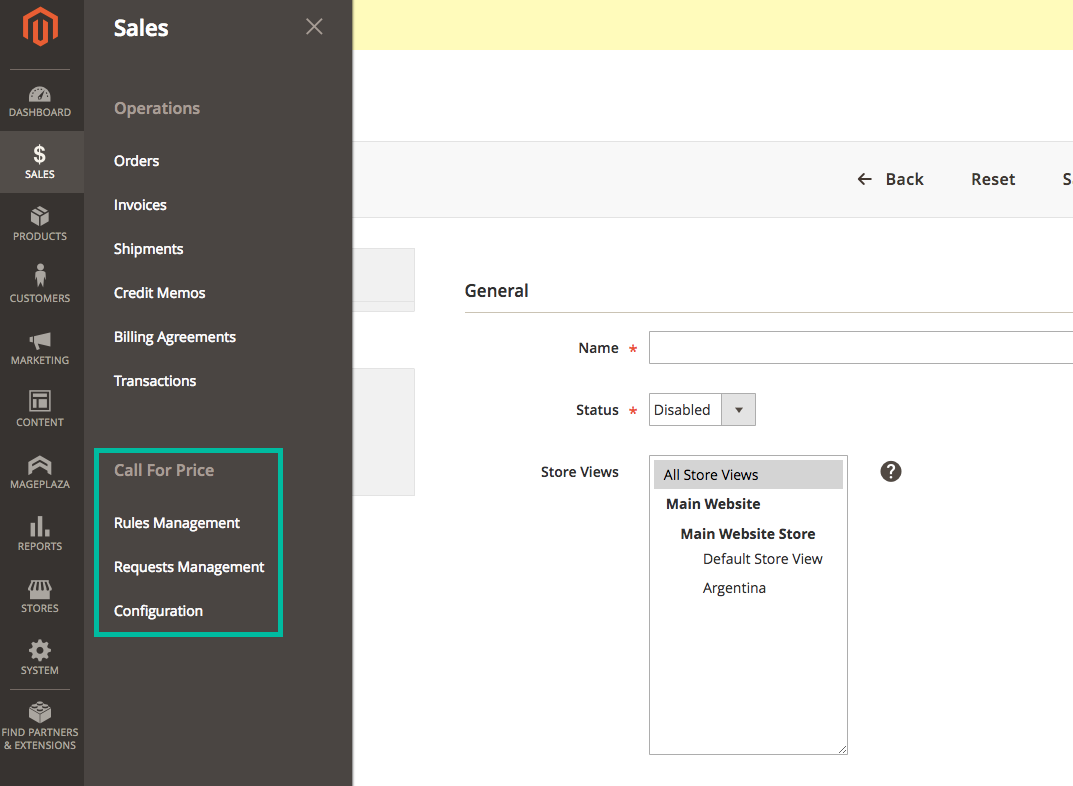Select Default Store View from the list

[763, 559]
